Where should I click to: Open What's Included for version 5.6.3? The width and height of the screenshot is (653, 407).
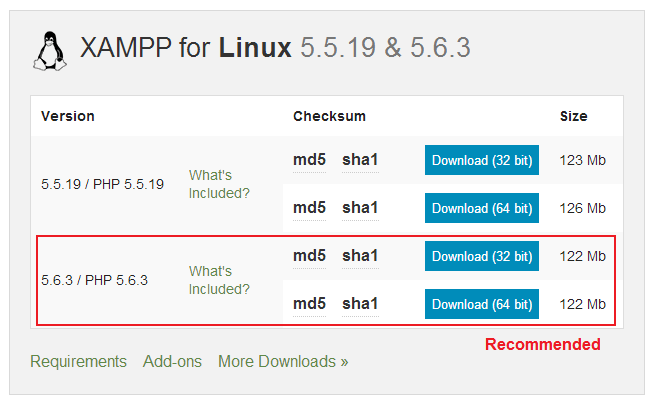219,280
